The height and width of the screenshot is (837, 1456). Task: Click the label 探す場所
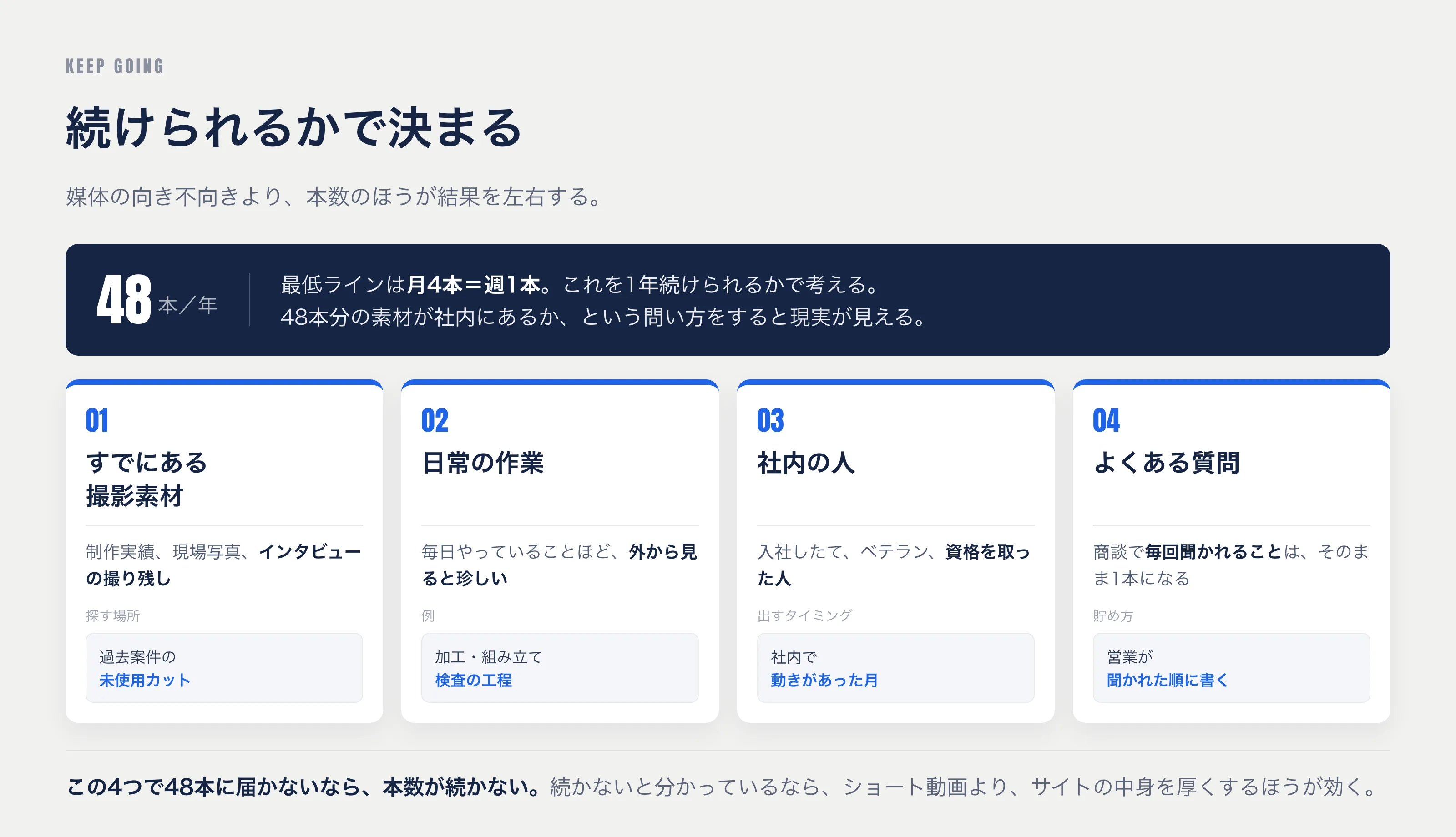point(113,615)
